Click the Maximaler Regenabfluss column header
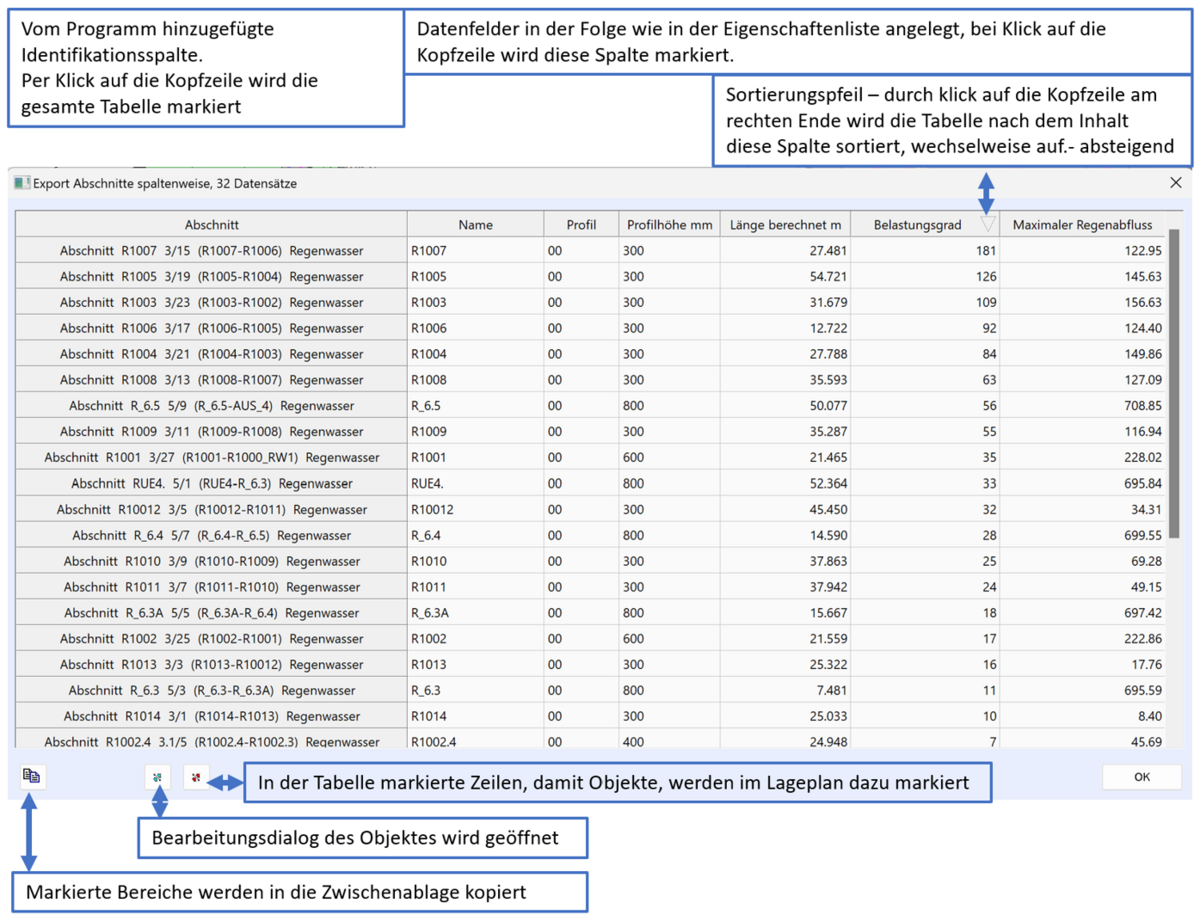Screen dimensions: 1200x915 click(x=1085, y=224)
